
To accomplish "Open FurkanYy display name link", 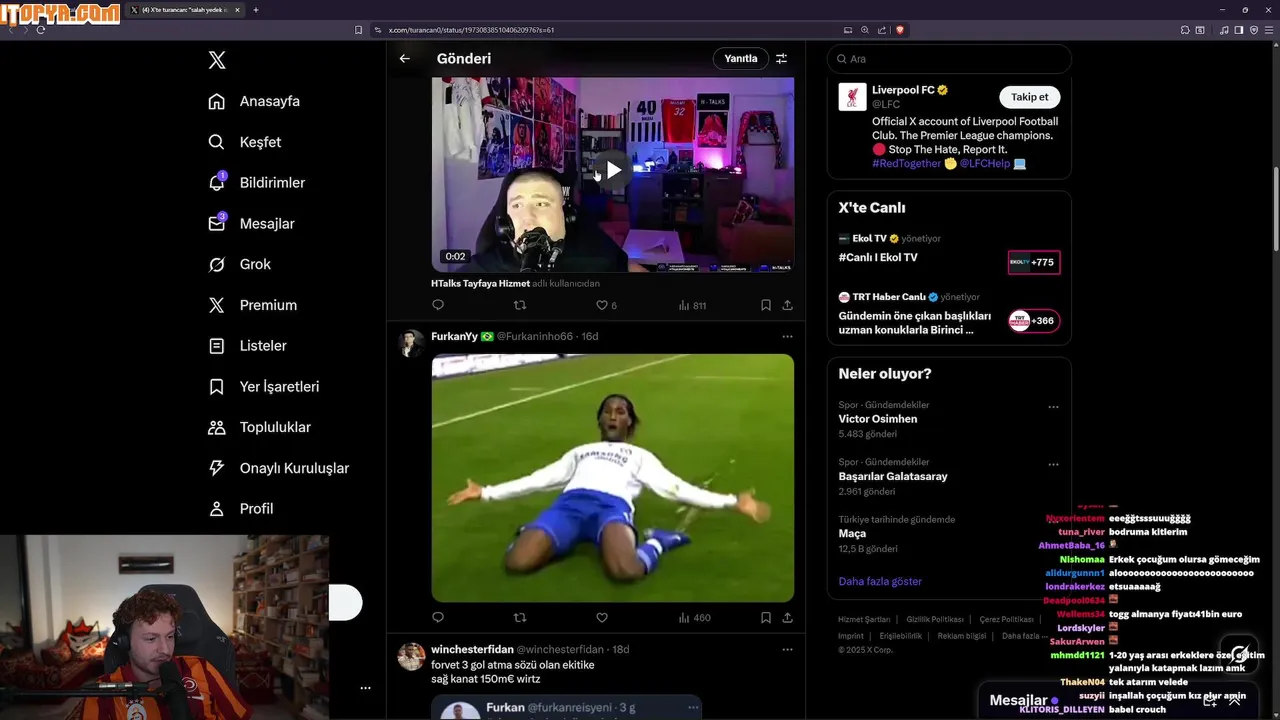I will [454, 337].
